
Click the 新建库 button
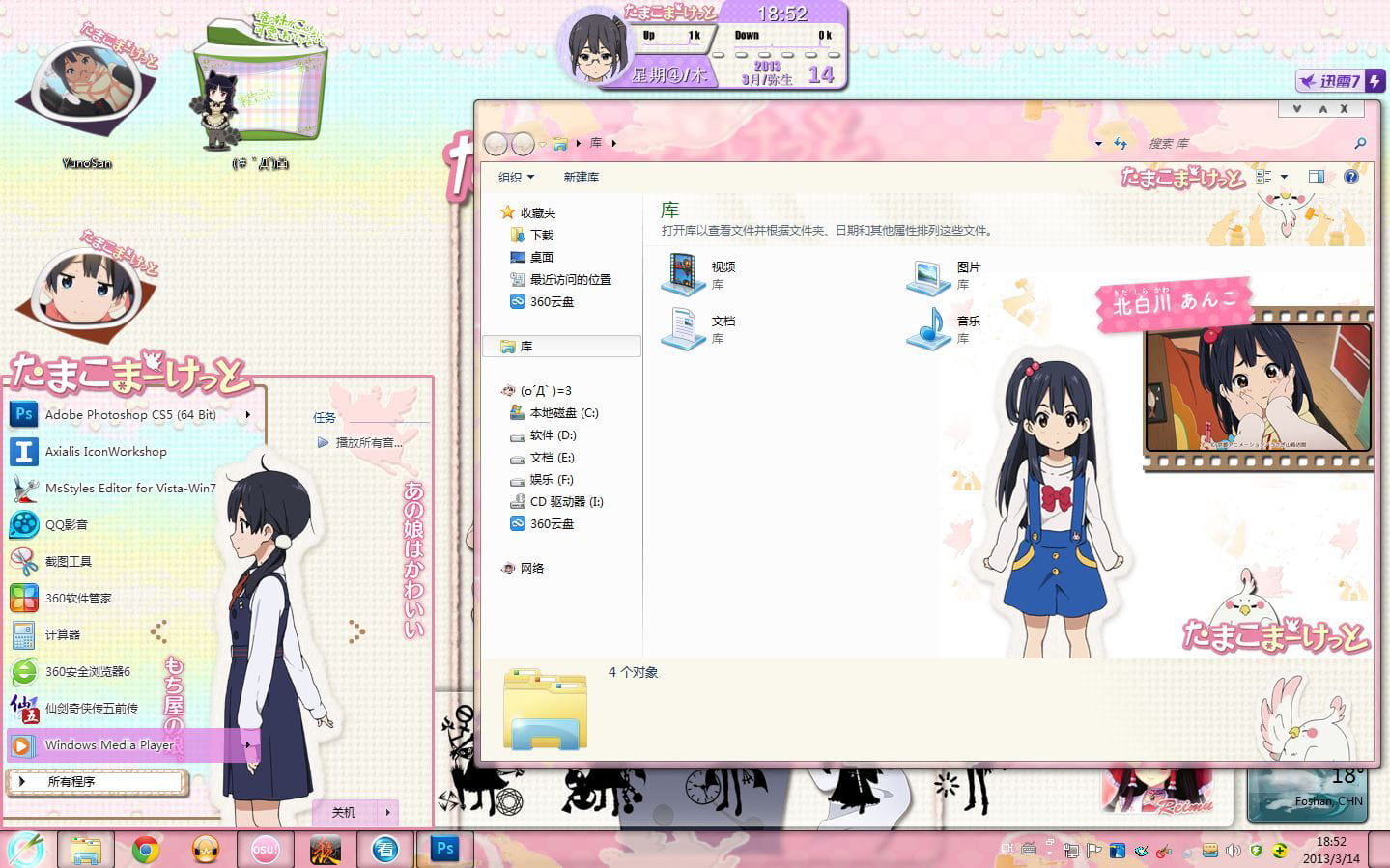[580, 177]
